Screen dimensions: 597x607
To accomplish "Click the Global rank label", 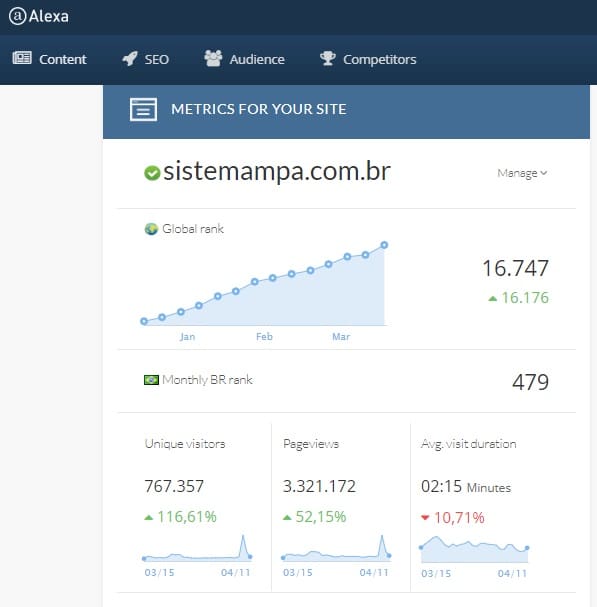I will click(193, 229).
